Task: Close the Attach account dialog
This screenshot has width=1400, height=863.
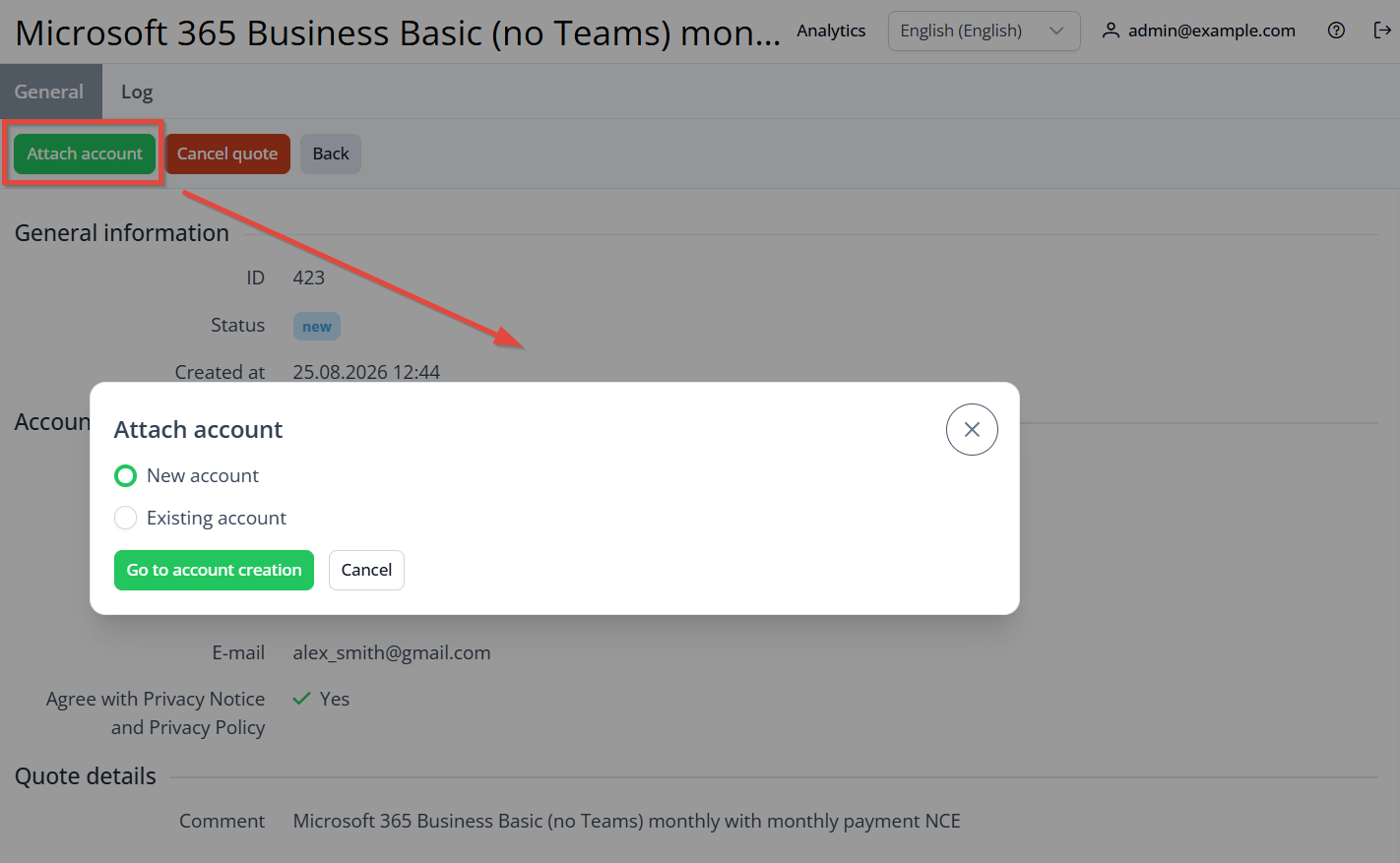Action: (x=972, y=430)
